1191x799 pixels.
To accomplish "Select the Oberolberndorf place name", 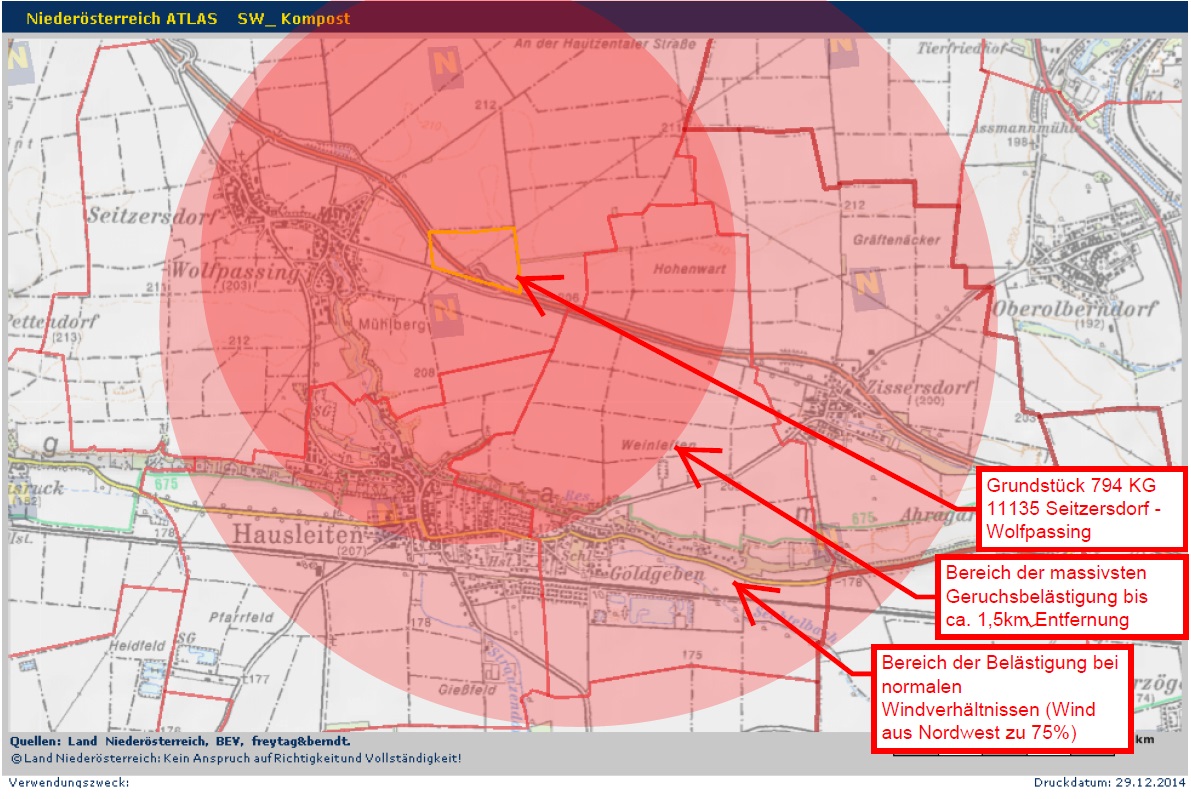I will tap(1074, 308).
